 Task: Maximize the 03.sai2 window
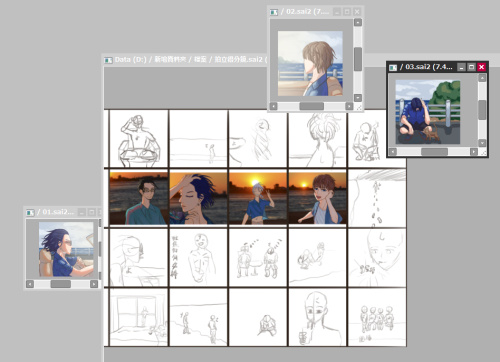tap(471, 67)
